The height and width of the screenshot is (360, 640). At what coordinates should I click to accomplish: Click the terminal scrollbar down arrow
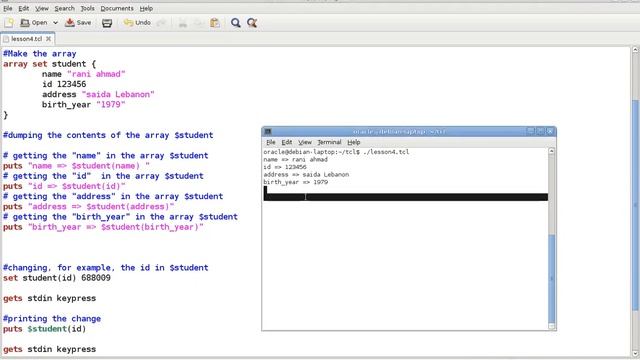click(551, 326)
